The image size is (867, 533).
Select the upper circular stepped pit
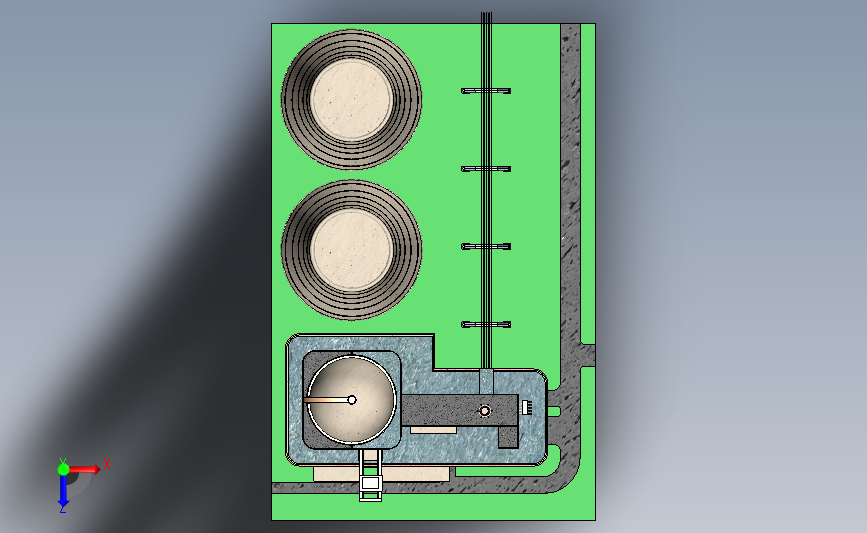352,100
